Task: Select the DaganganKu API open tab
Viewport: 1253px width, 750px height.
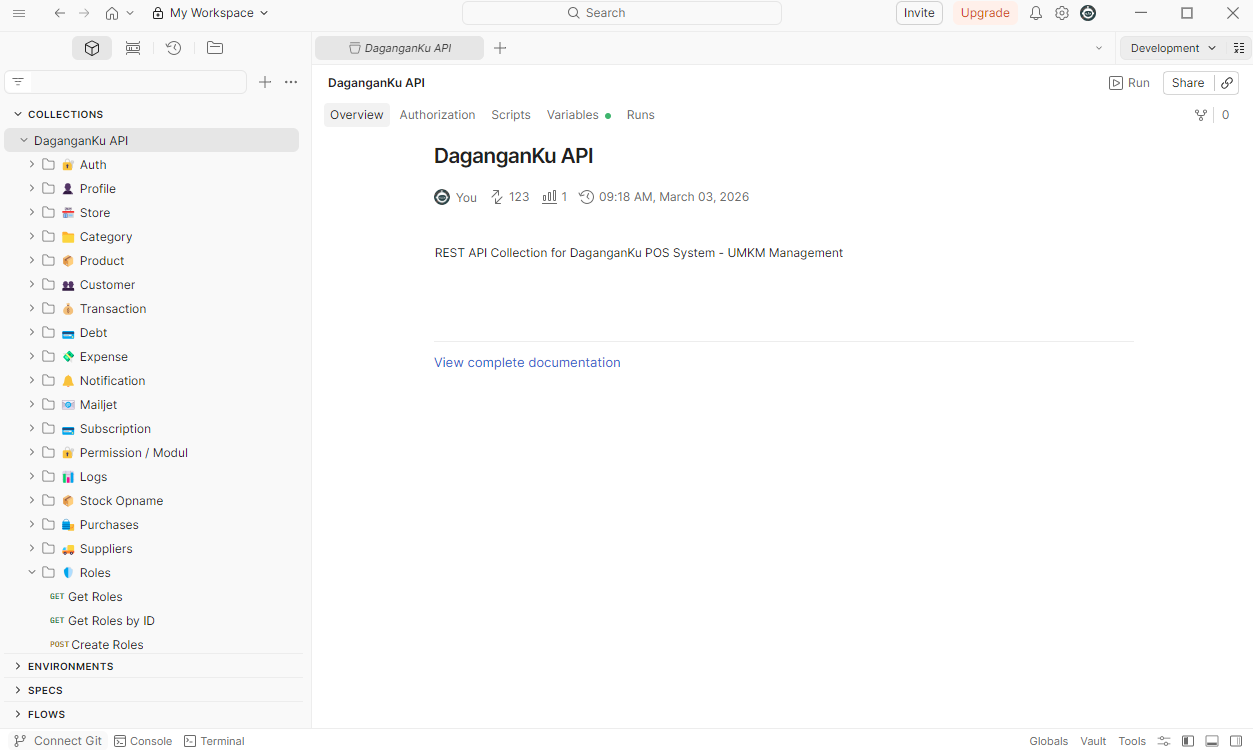Action: pos(400,48)
